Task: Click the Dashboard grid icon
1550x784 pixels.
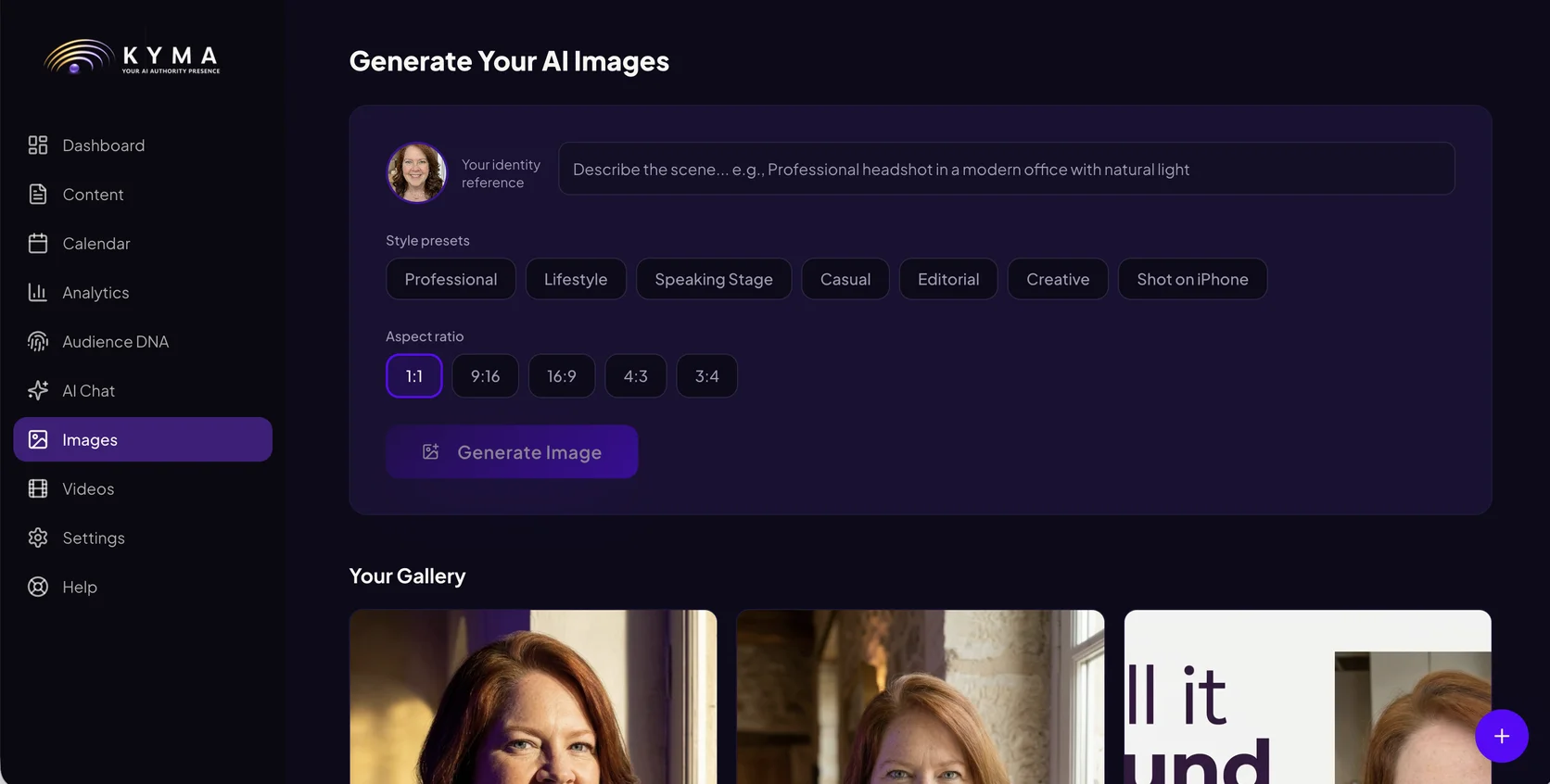Action: point(38,145)
